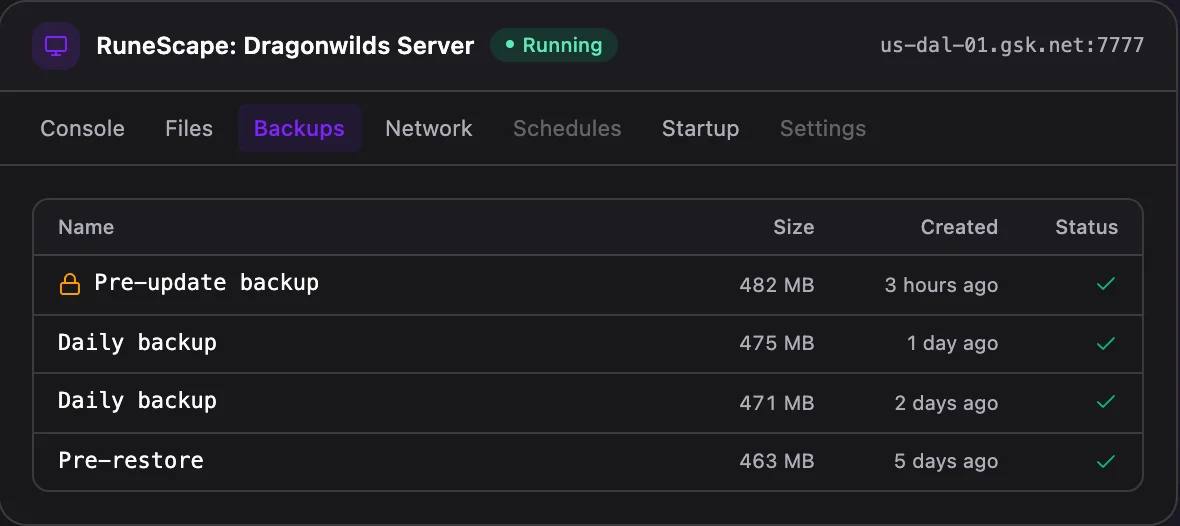Select the Backups tab

coord(300,129)
